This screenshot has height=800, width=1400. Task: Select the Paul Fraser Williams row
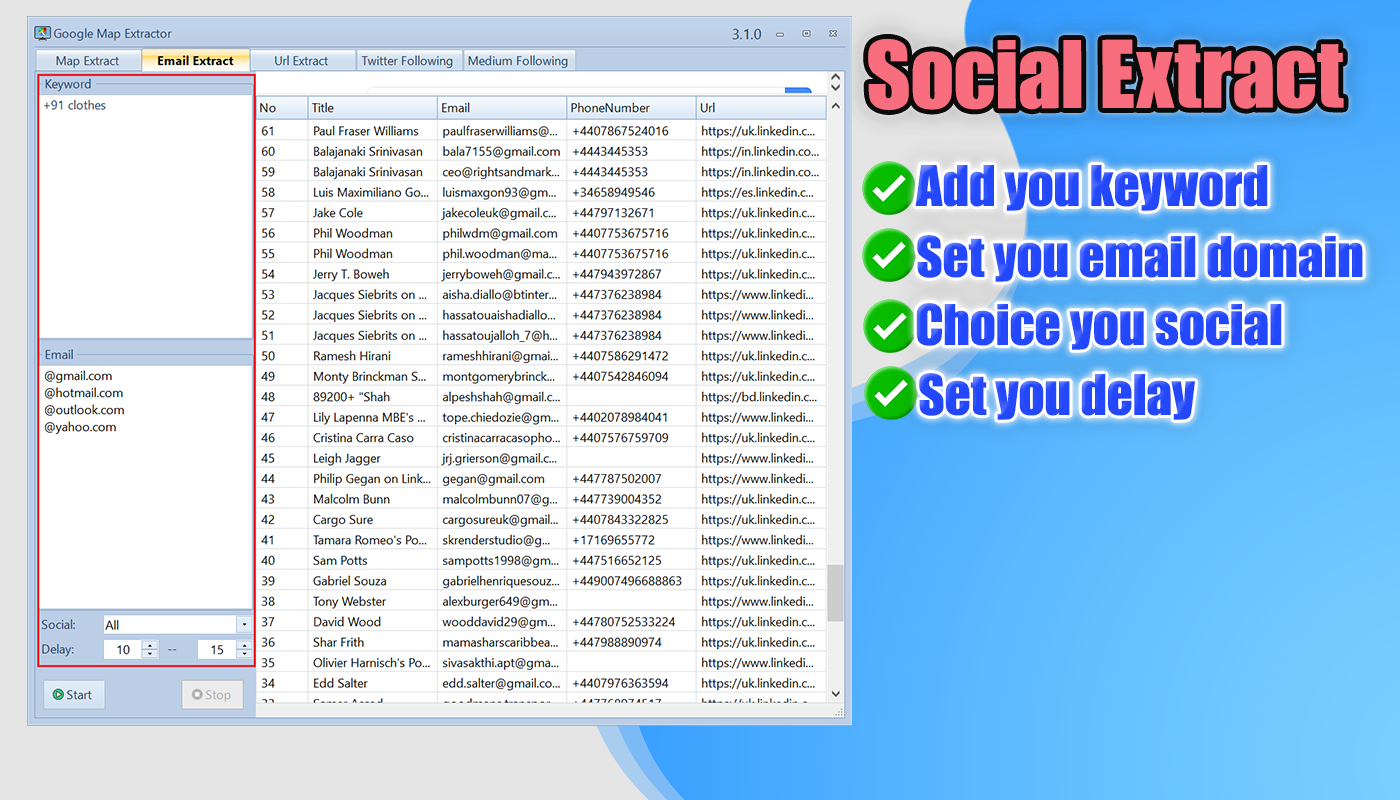click(365, 131)
